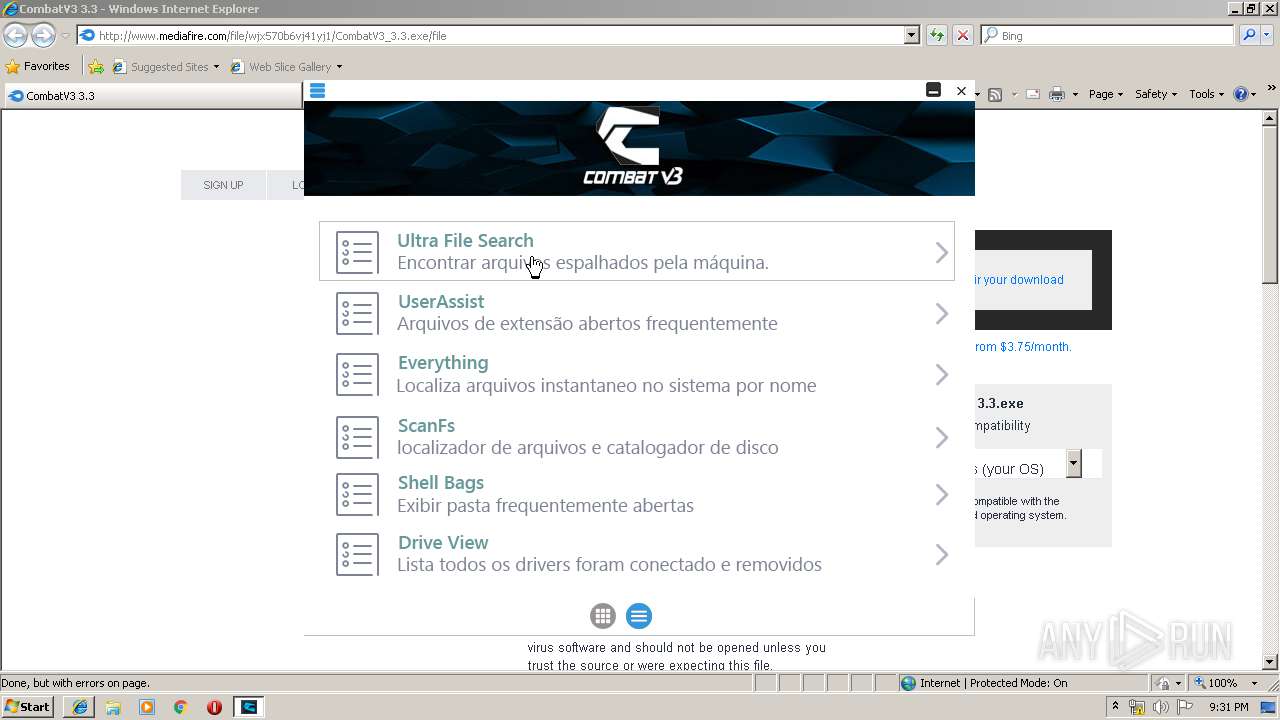Open Chrome from taskbar
The height and width of the screenshot is (720, 1280).
pos(180,707)
